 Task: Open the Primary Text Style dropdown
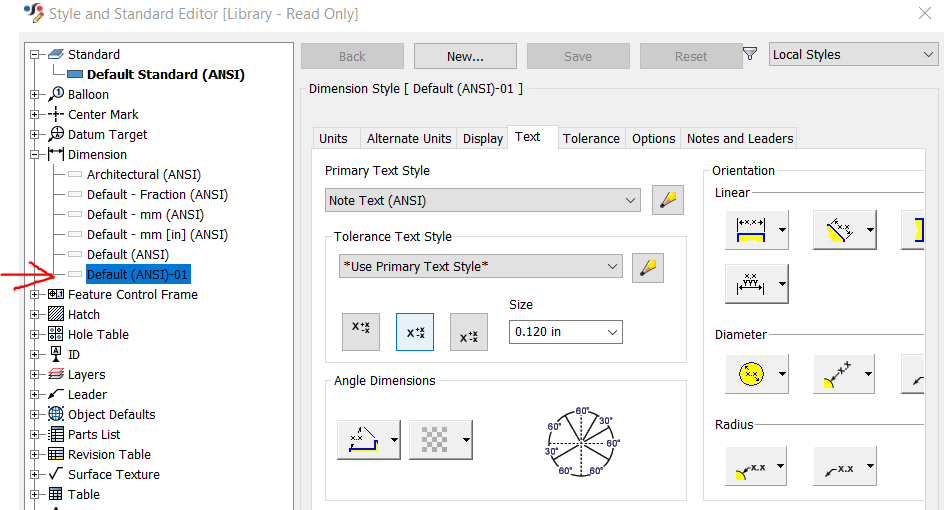tap(482, 201)
